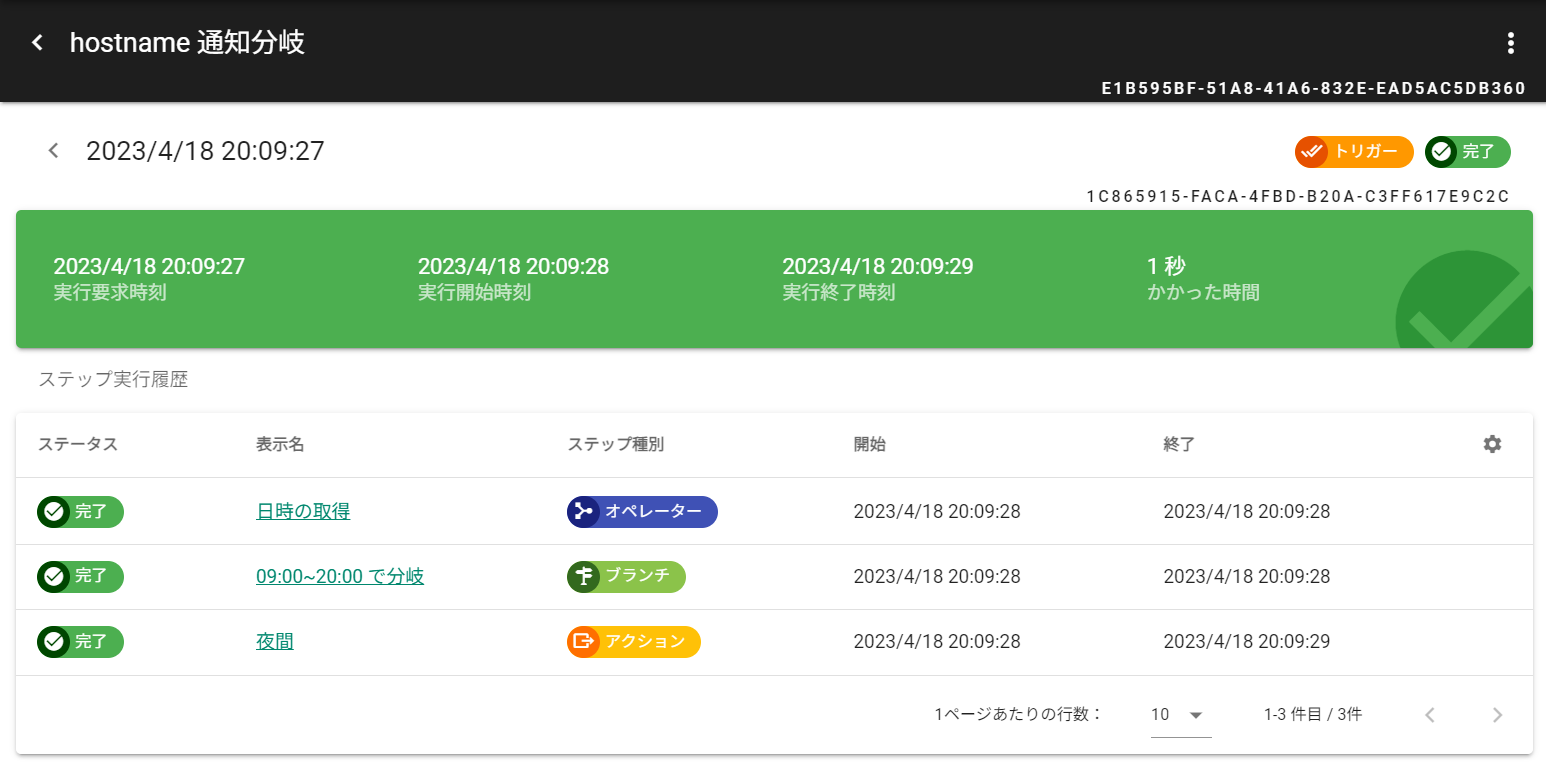
Task: Click the 開始 column header
Action: 869,444
